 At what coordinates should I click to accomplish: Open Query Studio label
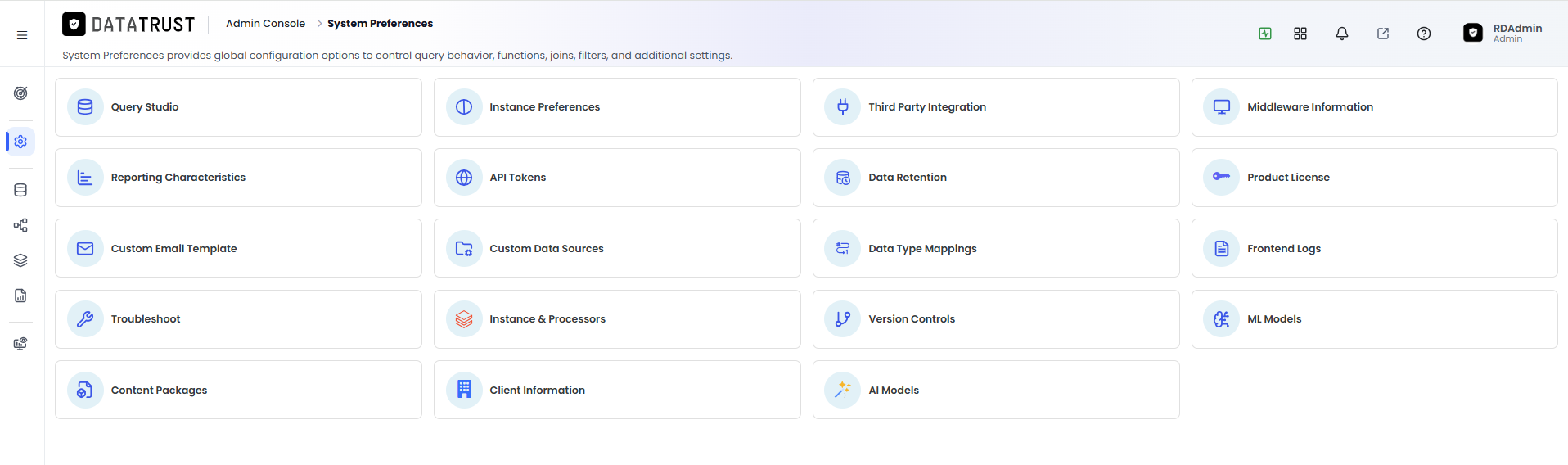145,107
